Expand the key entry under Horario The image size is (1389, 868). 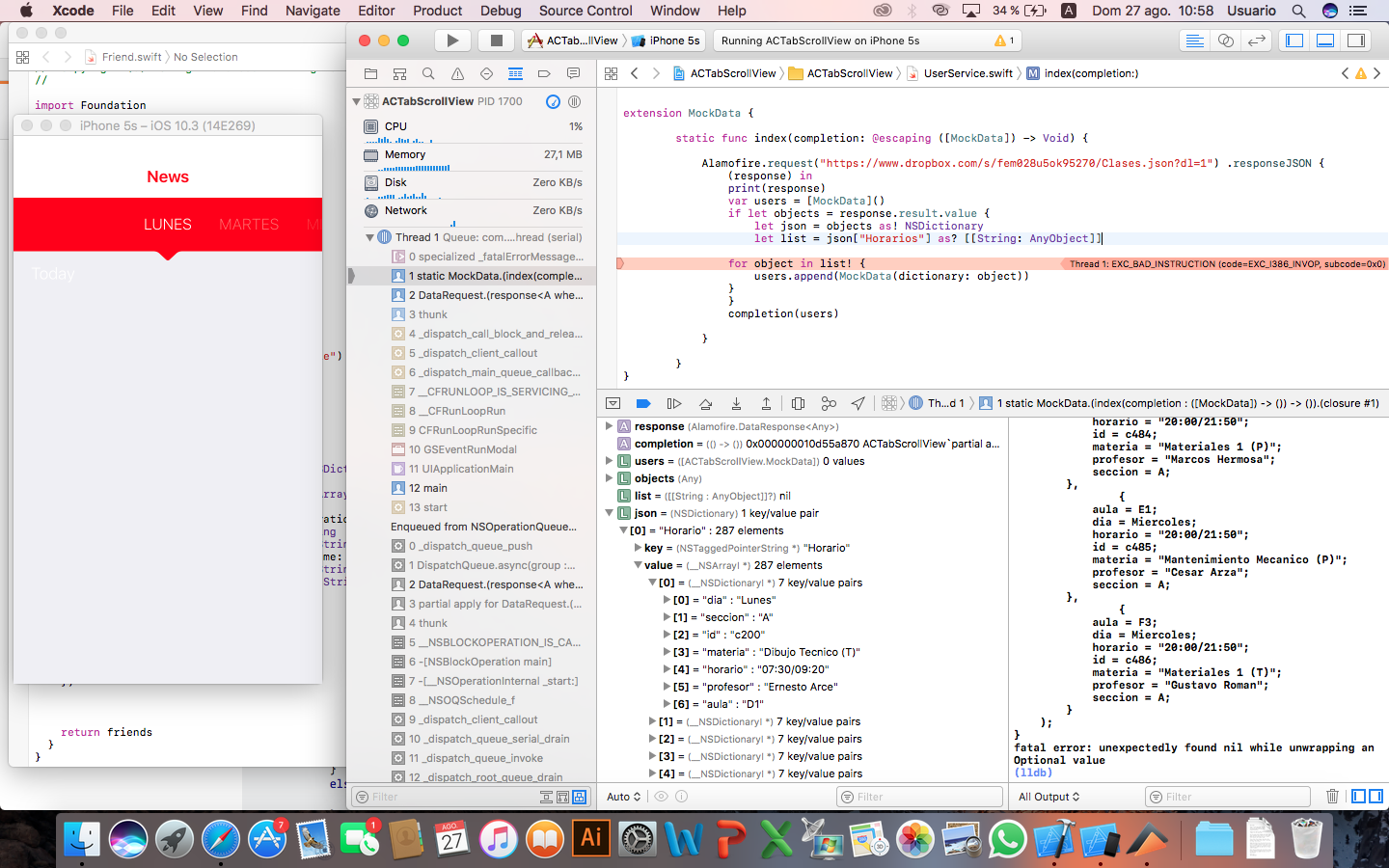[638, 548]
